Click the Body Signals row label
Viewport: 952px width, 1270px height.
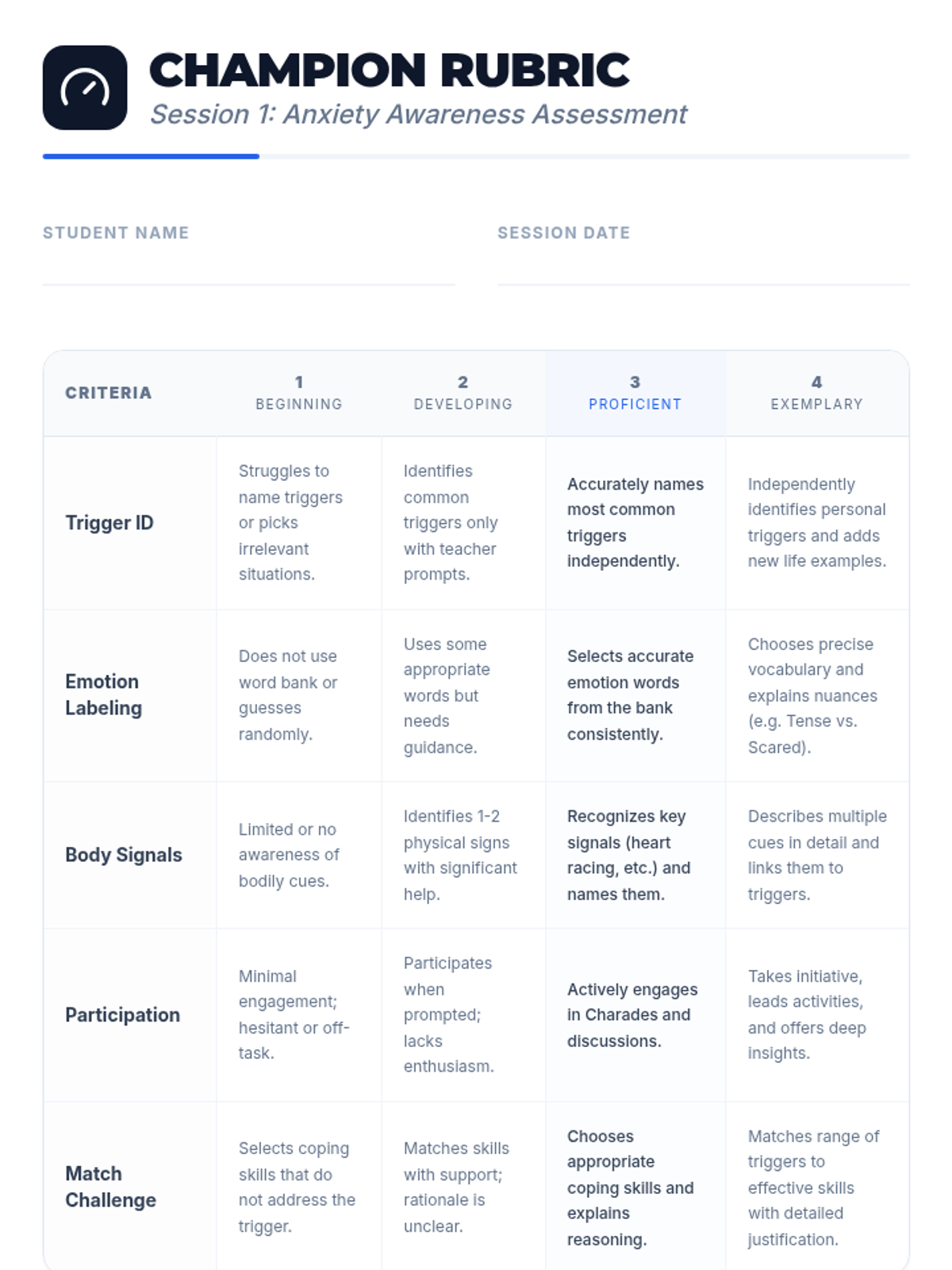coord(124,855)
